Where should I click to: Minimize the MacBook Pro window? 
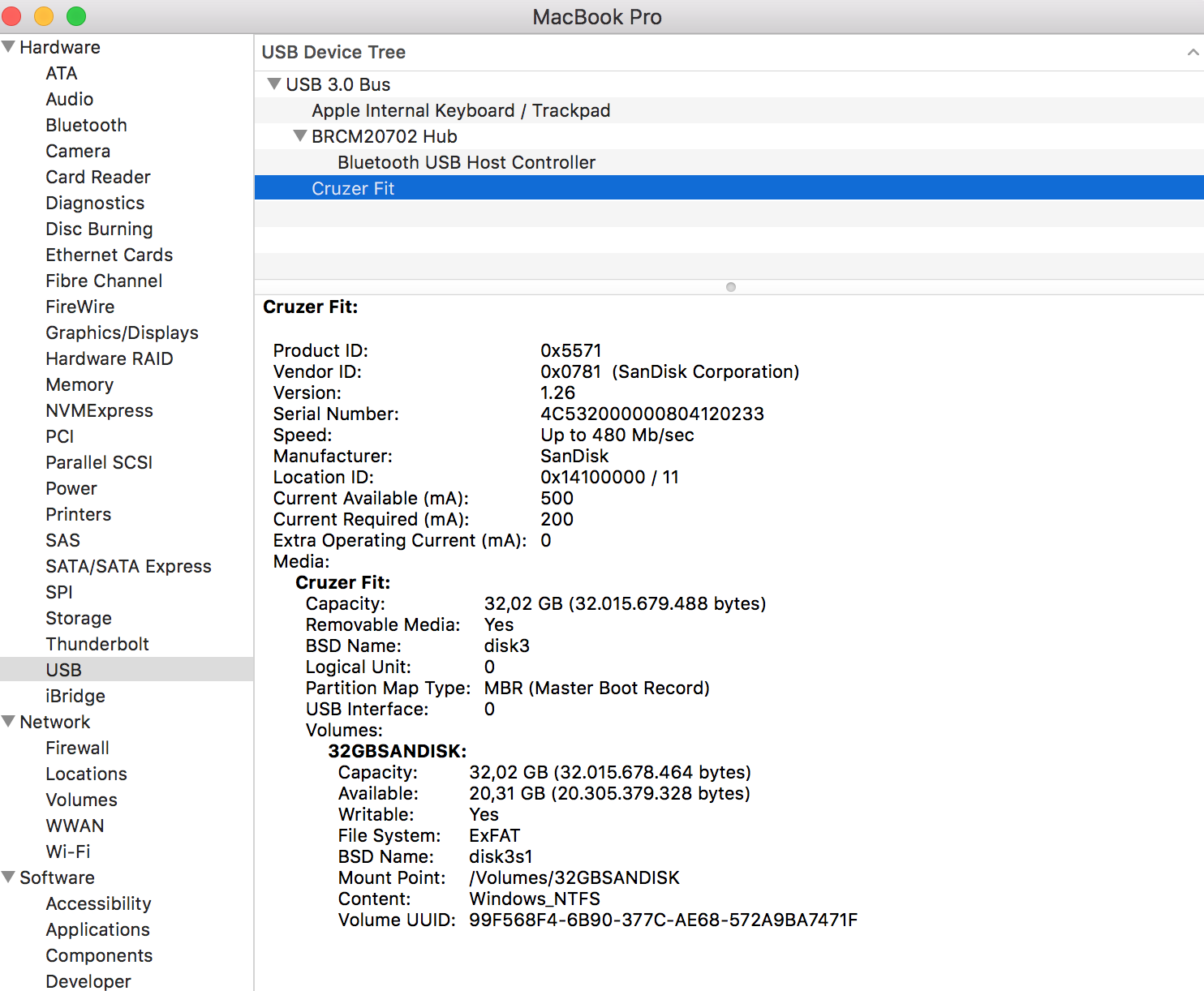tap(44, 16)
